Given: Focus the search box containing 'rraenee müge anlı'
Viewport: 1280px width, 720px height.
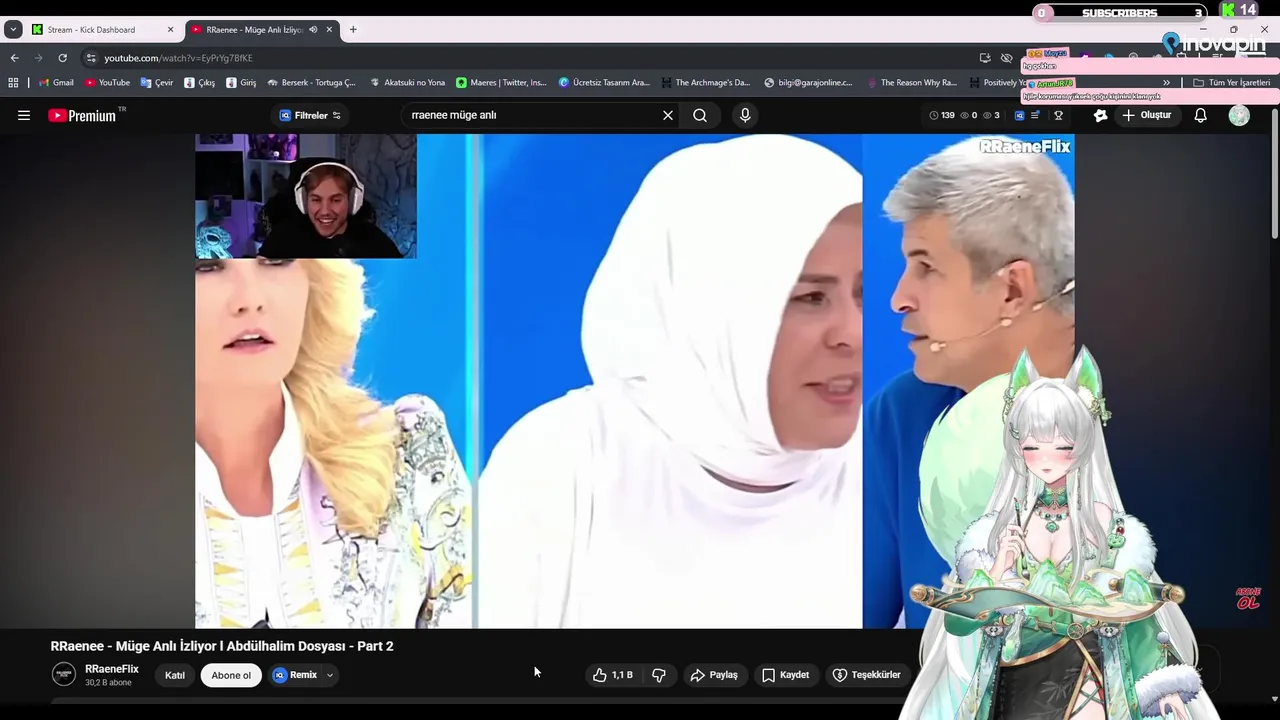Looking at the screenshot, I should (530, 115).
